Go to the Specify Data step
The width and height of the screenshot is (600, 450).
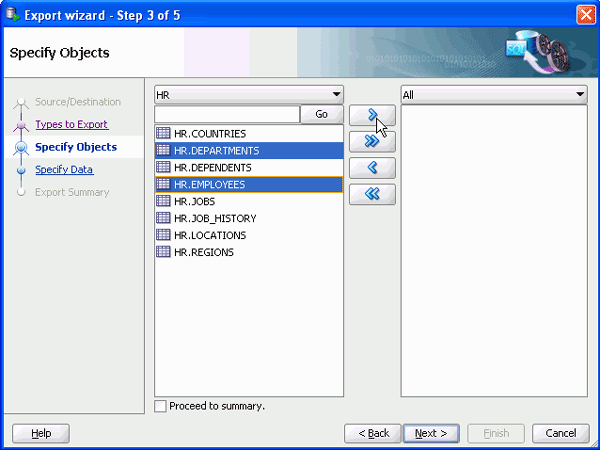(64, 170)
